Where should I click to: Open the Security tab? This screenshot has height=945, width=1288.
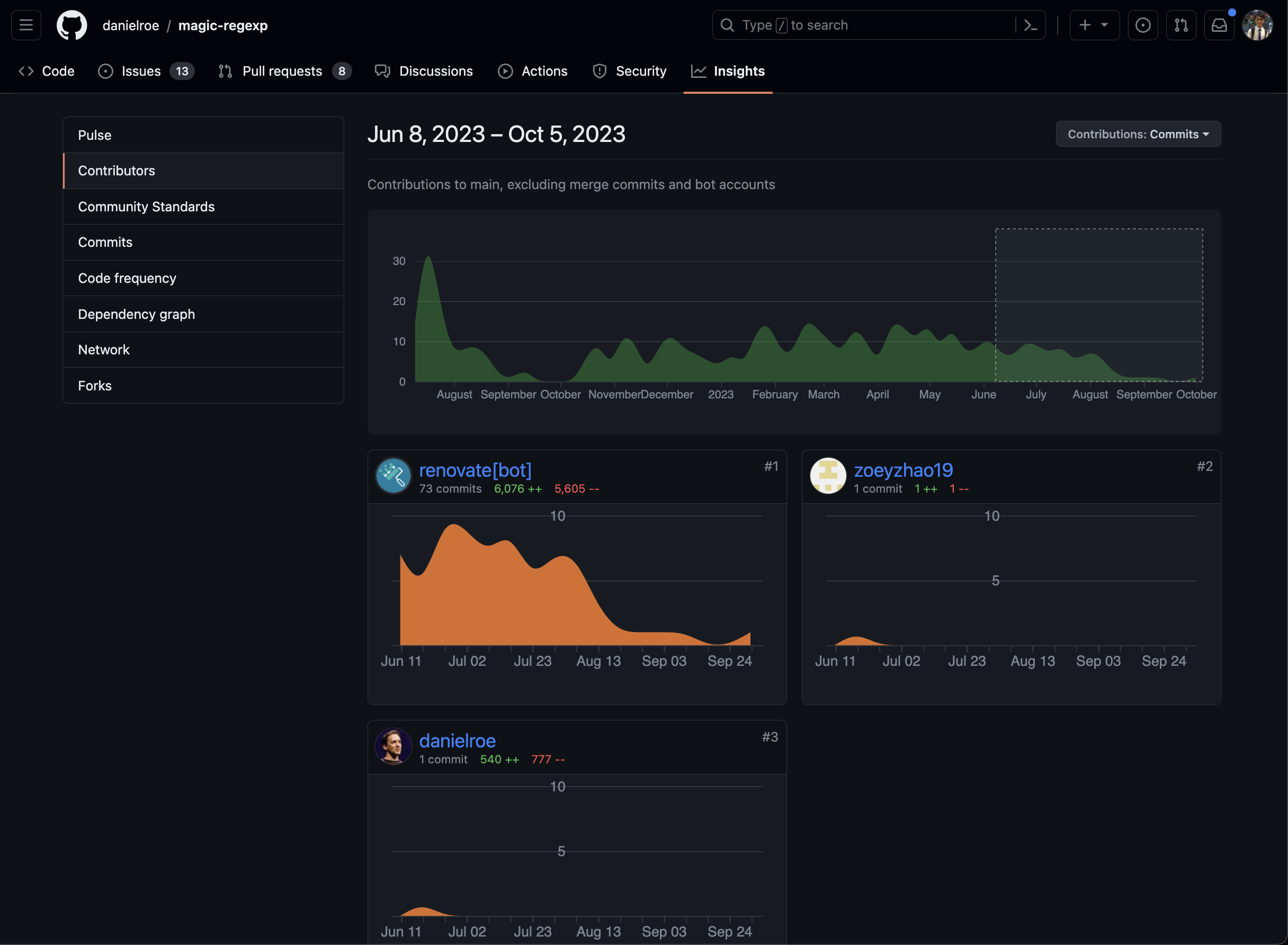pos(630,71)
